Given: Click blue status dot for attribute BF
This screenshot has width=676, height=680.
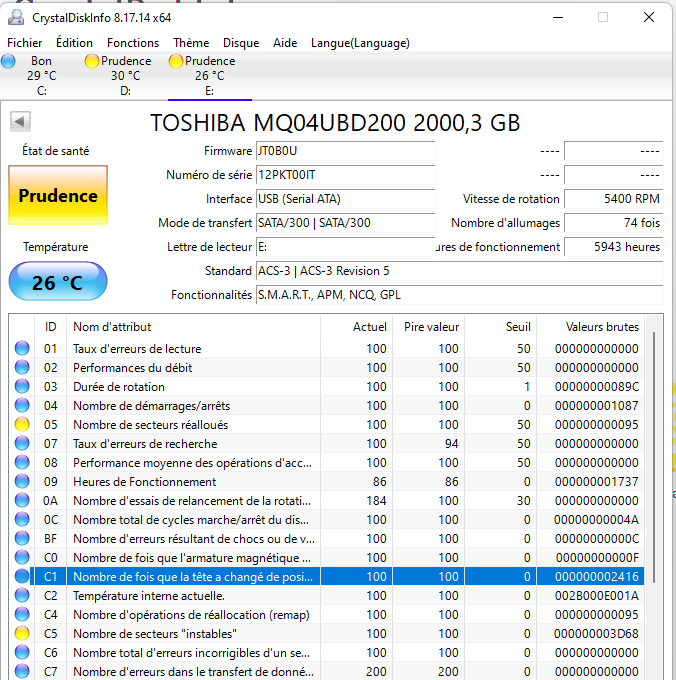Looking at the screenshot, I should [x=22, y=539].
